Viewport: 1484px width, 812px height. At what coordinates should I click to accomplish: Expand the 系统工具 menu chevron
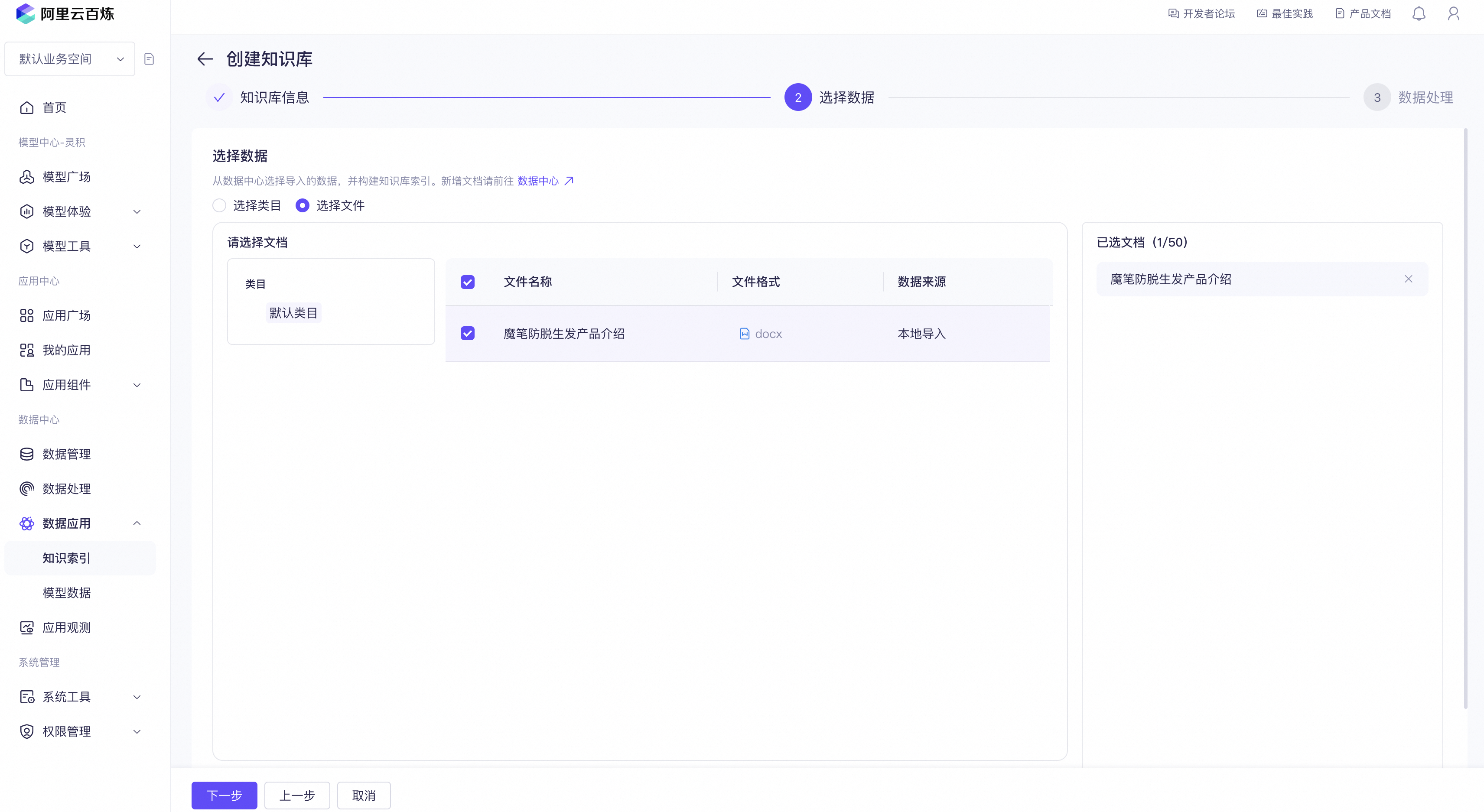[x=137, y=697]
